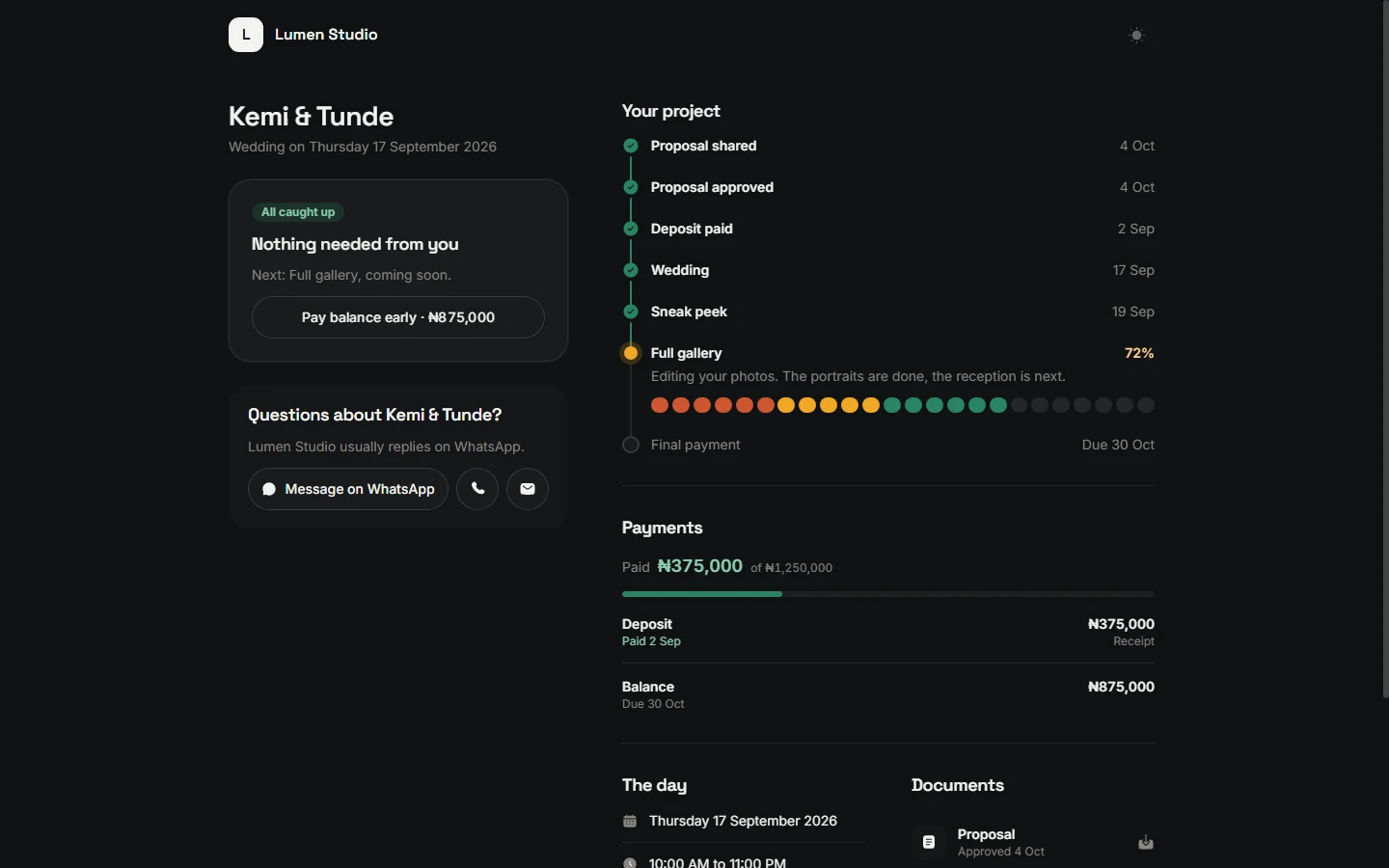Select the Full gallery in-progress marker

631,353
